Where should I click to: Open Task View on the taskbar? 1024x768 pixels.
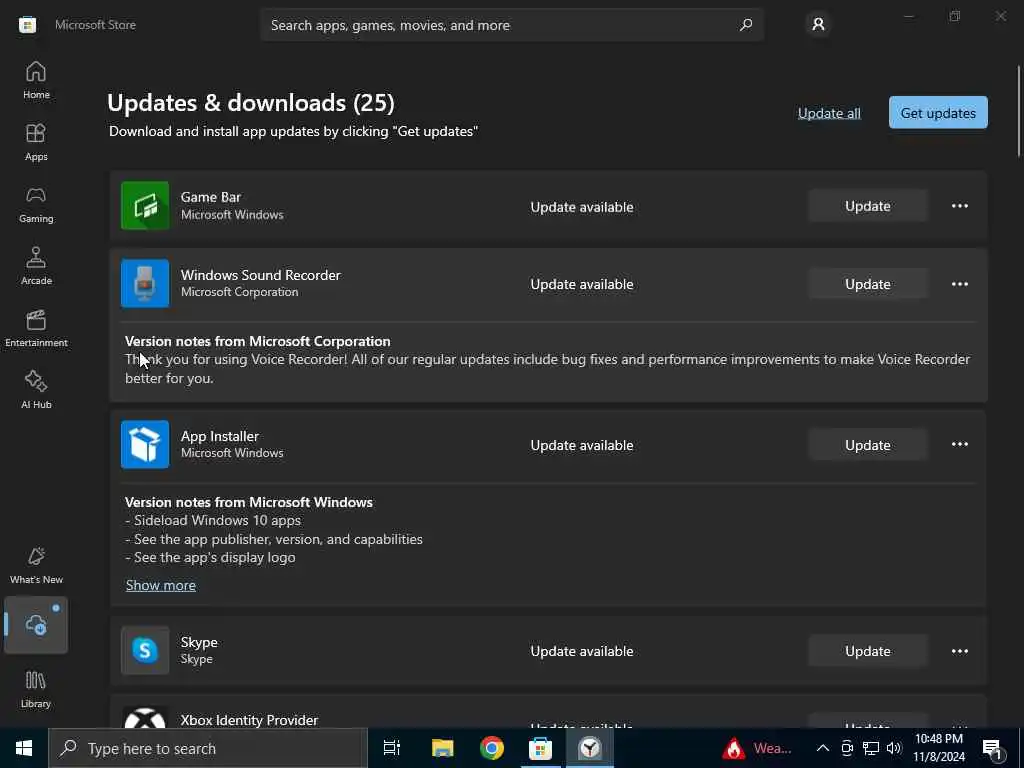click(x=392, y=748)
